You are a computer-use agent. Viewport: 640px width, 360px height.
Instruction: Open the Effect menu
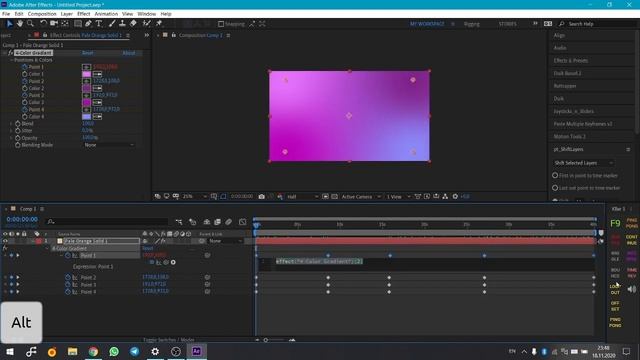point(83,13)
